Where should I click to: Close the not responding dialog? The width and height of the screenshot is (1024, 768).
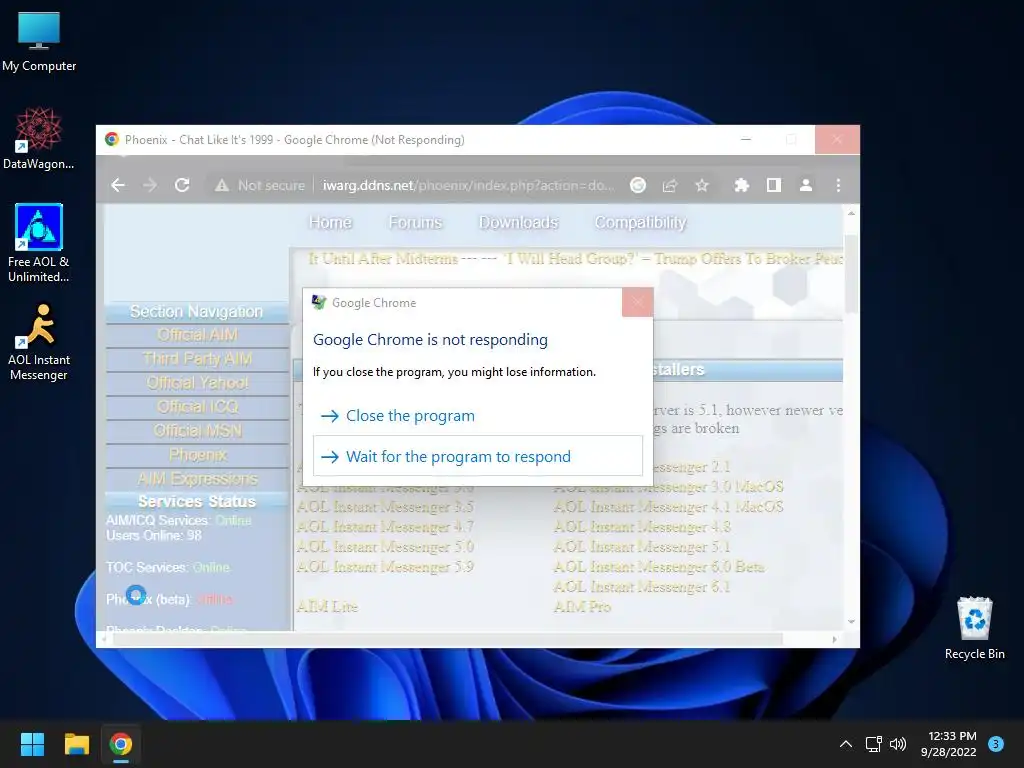tap(637, 302)
